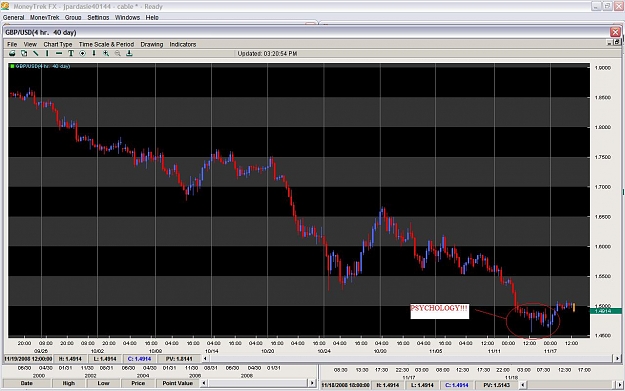Click the '11/19/2008 12:00:00' date status field
This screenshot has width=625, height=391.
pos(28,359)
